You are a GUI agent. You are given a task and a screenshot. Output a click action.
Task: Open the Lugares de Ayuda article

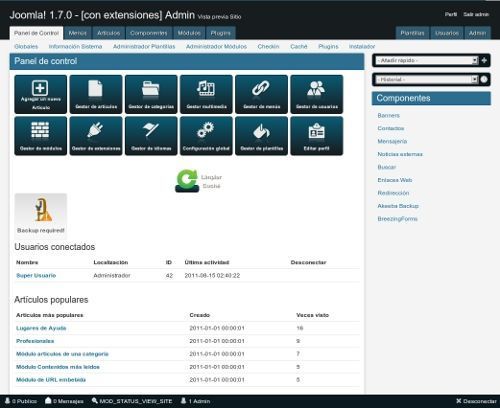[41, 328]
